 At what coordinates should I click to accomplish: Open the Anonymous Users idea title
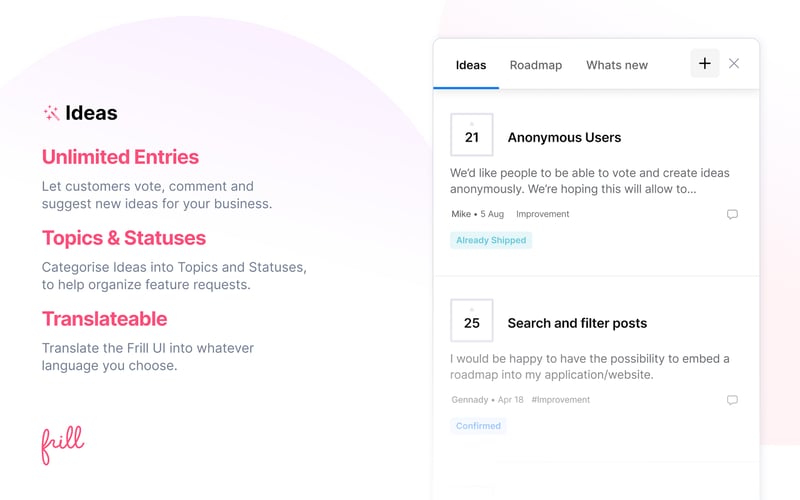pos(564,138)
